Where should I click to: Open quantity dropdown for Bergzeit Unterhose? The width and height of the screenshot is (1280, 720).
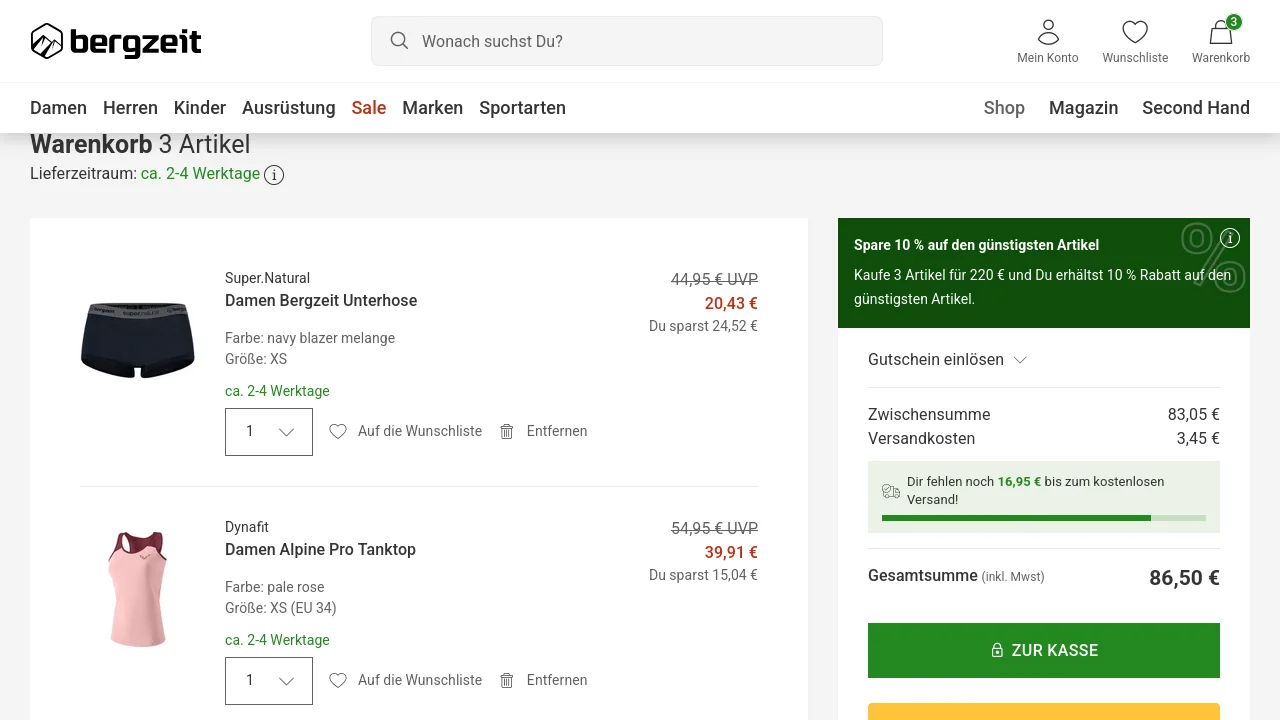[269, 432]
